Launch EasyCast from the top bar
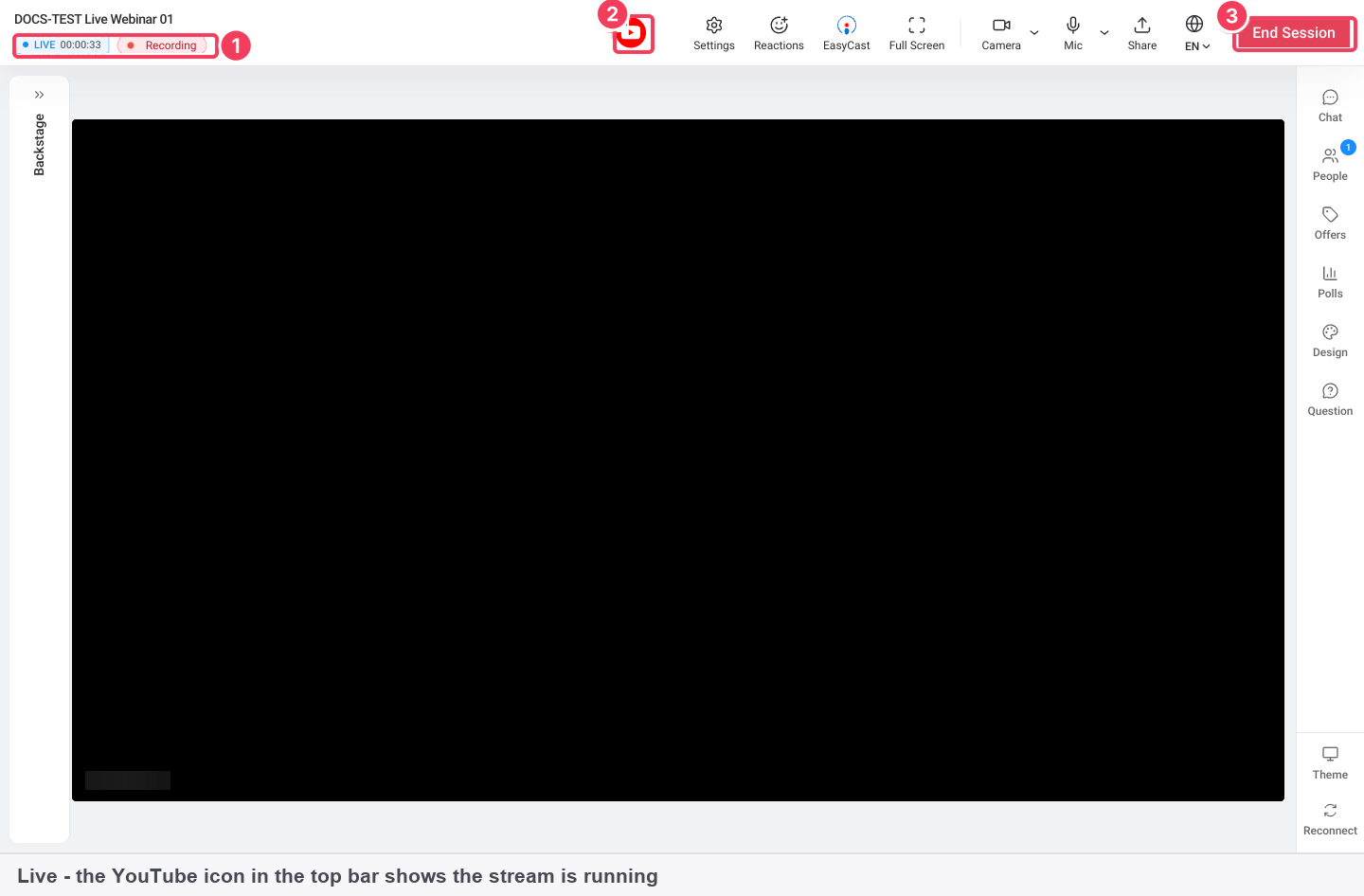Viewport: 1364px width, 896px height. click(x=846, y=33)
